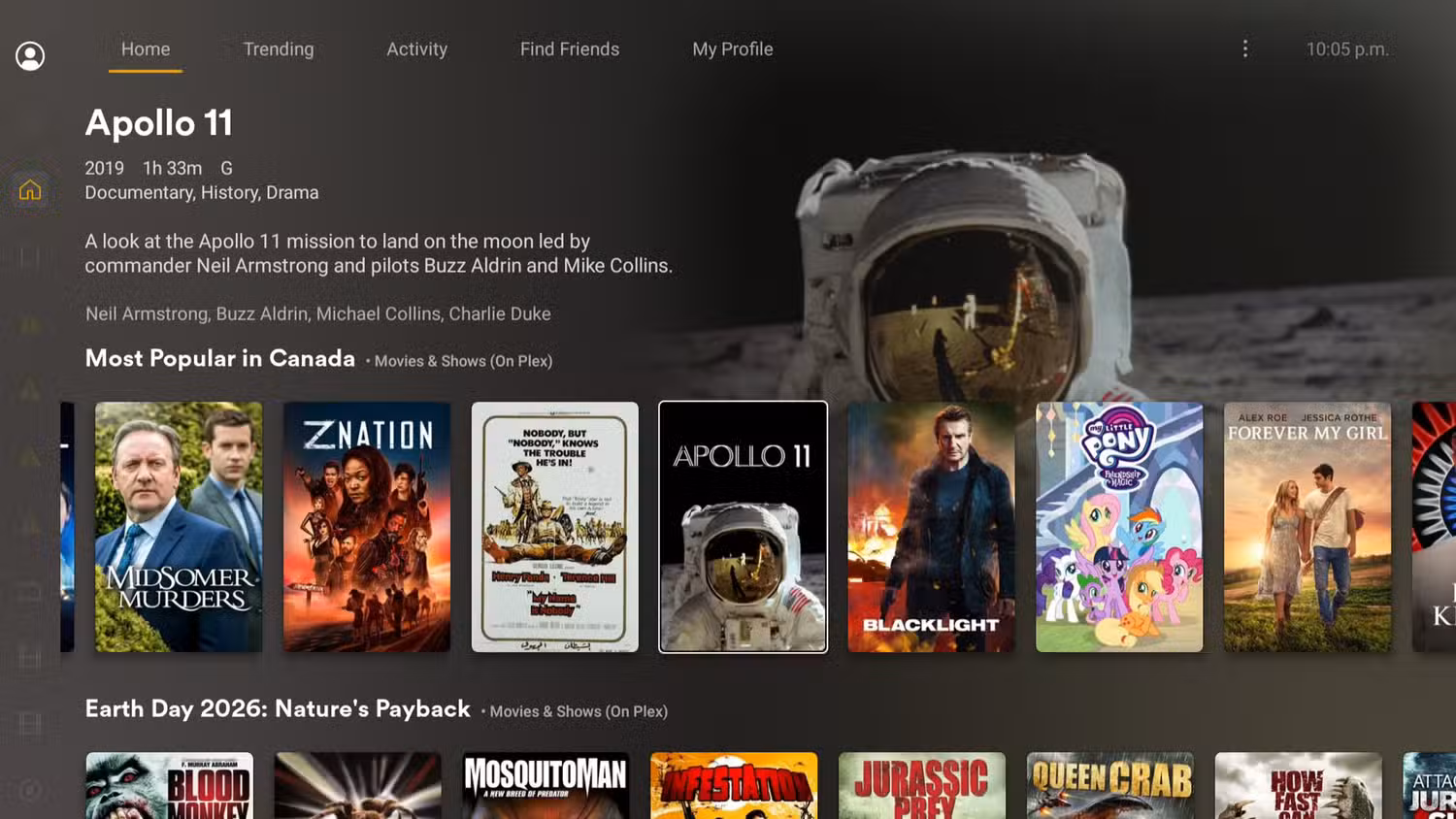Click the Earth Day 2026: Nature's Payback heading
This screenshot has height=819, width=1456.
coord(278,709)
